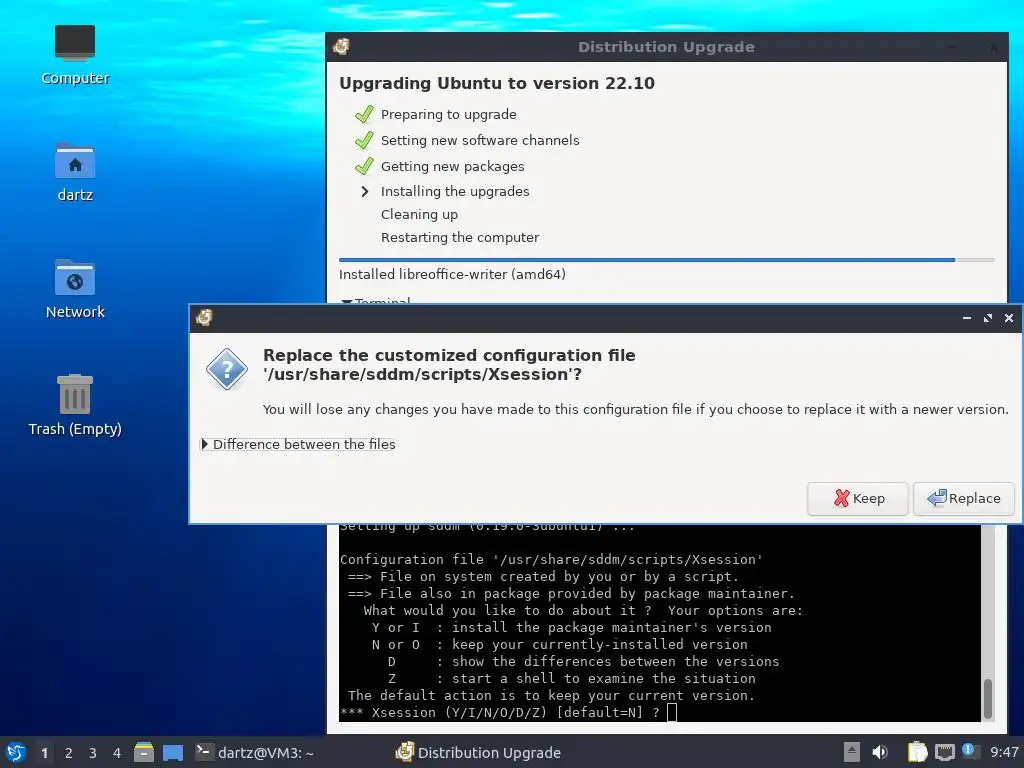Image resolution: width=1024 pixels, height=768 pixels.
Task: Switch to workspace 1
Action: pyautogui.click(x=44, y=753)
